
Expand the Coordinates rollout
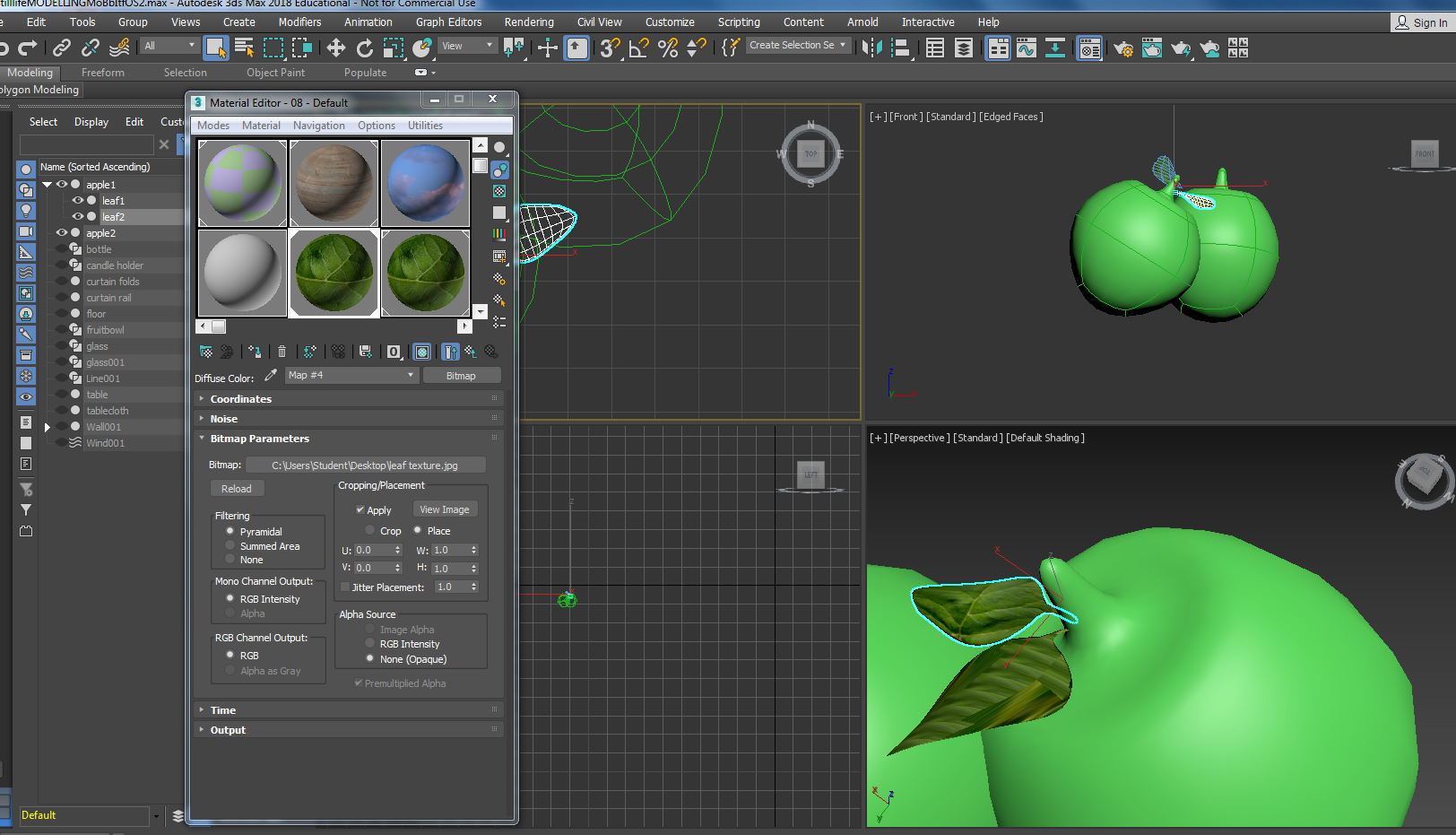(240, 399)
